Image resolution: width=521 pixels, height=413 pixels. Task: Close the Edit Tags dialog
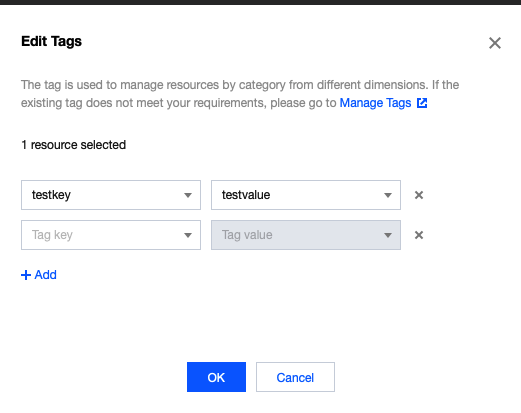pyautogui.click(x=495, y=43)
